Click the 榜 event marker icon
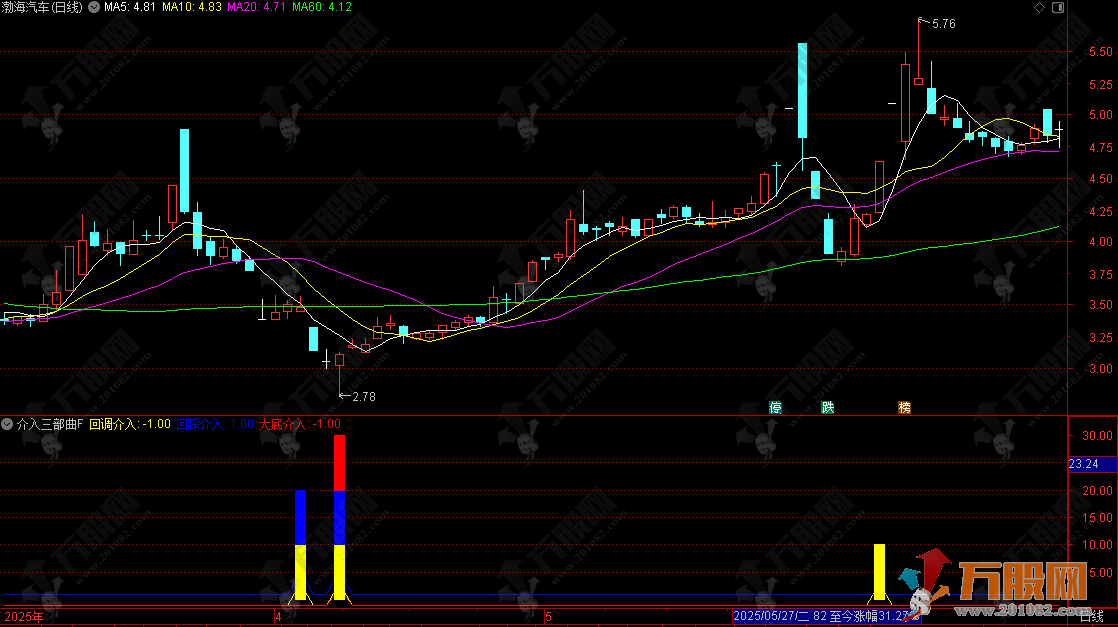1118x627 pixels. tap(904, 407)
